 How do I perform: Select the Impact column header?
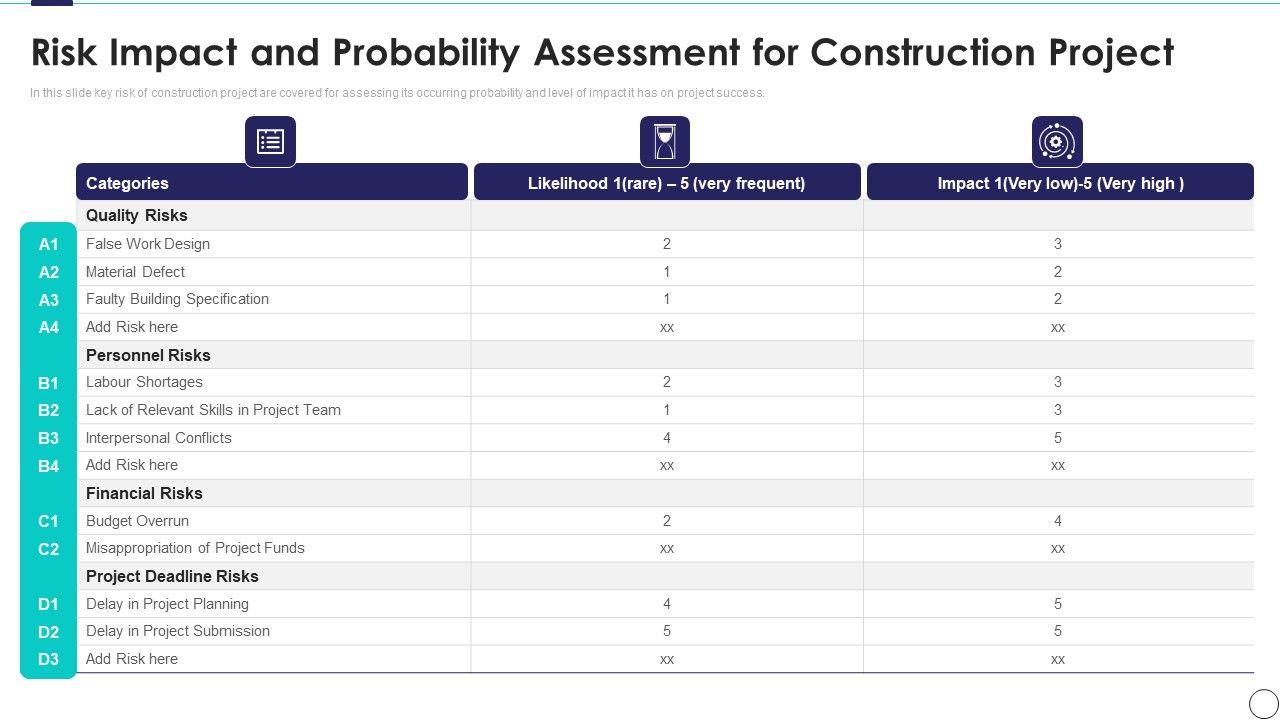(x=1060, y=183)
